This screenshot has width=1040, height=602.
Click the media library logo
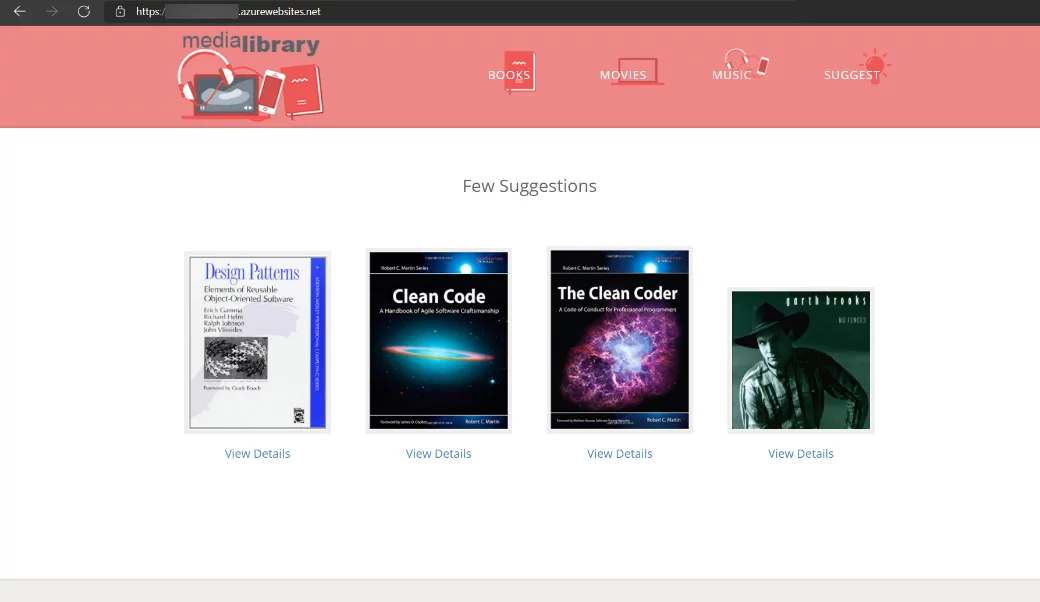click(x=251, y=76)
